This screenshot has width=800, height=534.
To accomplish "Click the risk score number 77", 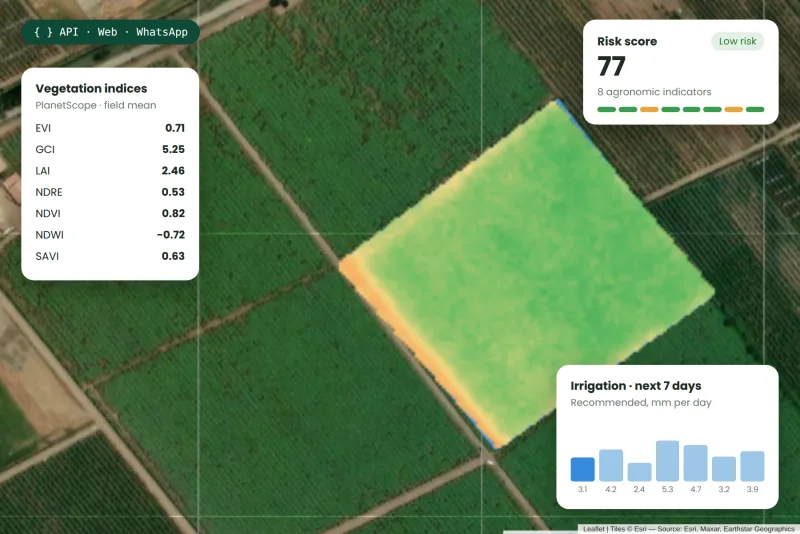I will pos(611,66).
